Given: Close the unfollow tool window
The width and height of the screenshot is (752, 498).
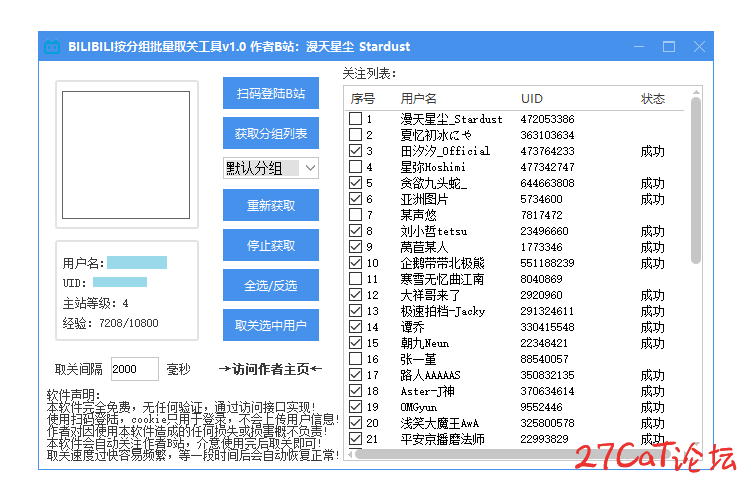Looking at the screenshot, I should tap(699, 47).
